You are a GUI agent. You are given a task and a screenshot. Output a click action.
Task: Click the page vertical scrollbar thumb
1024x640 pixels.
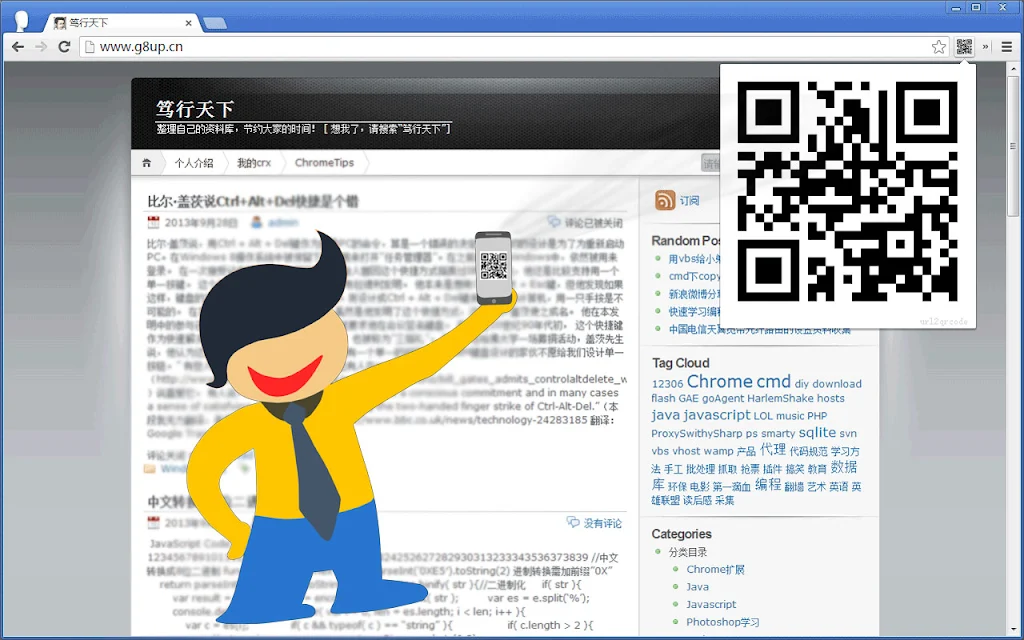coord(1013,147)
